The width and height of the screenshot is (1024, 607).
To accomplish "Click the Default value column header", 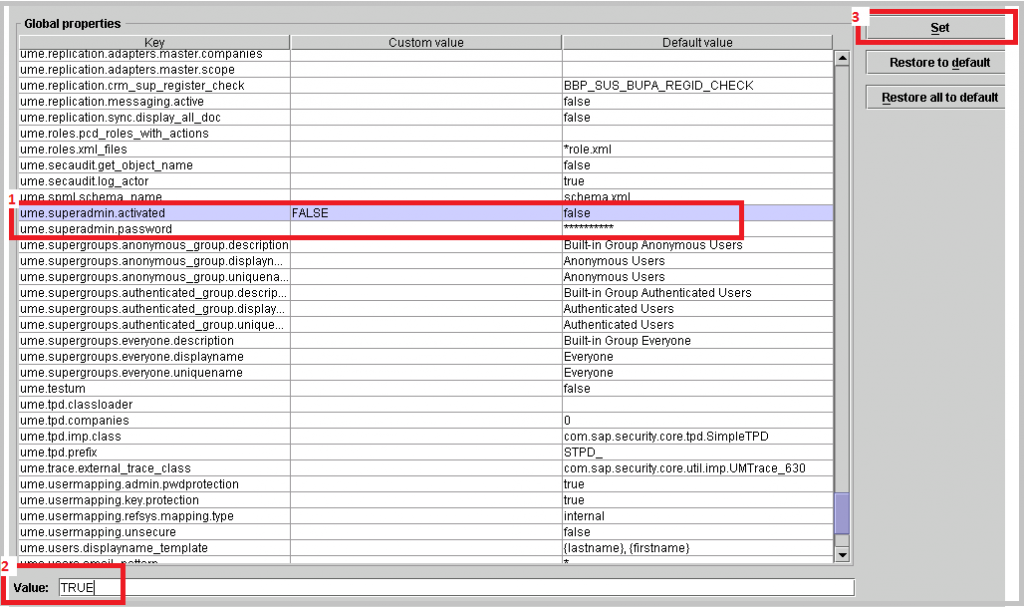I will click(x=698, y=42).
